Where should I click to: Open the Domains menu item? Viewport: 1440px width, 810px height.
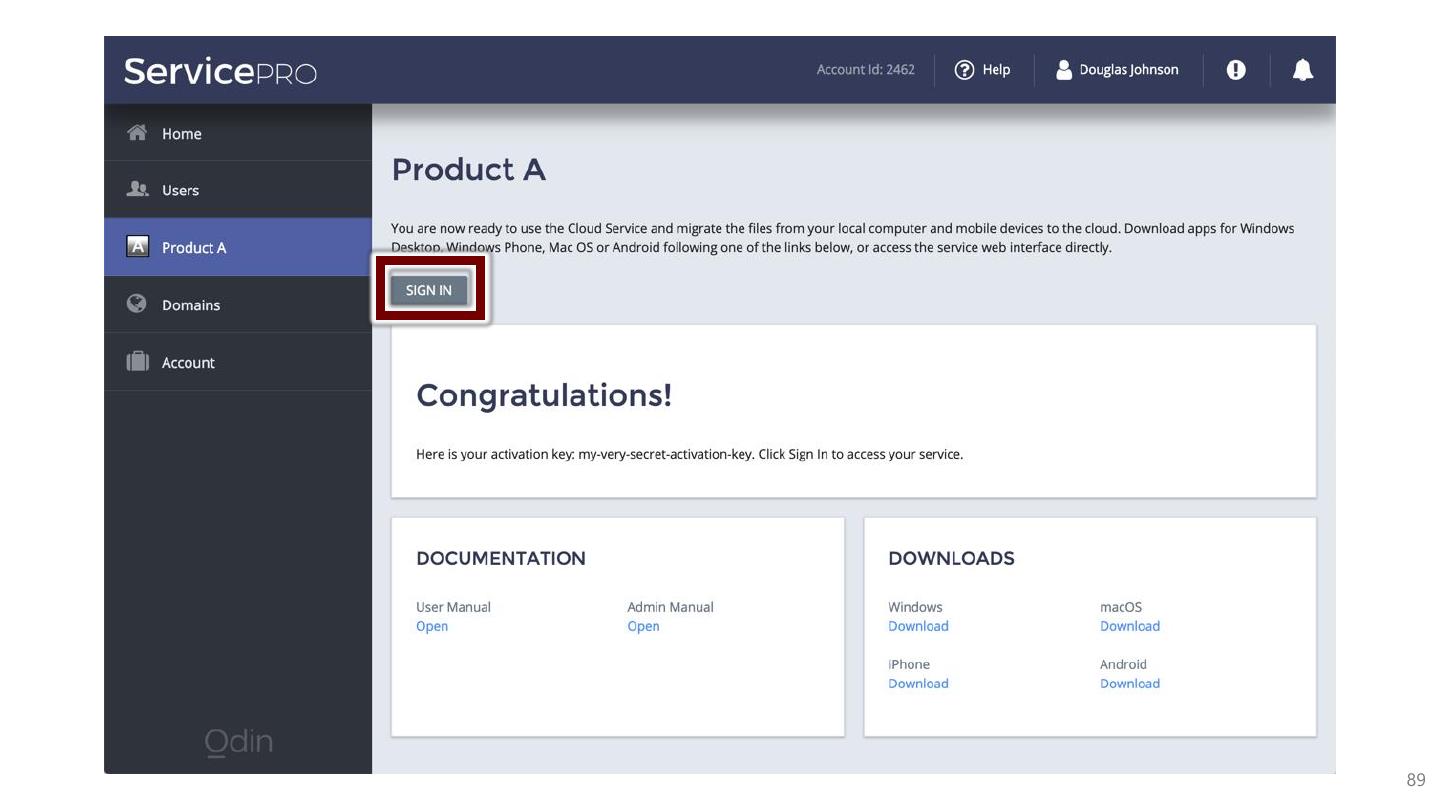coord(190,305)
